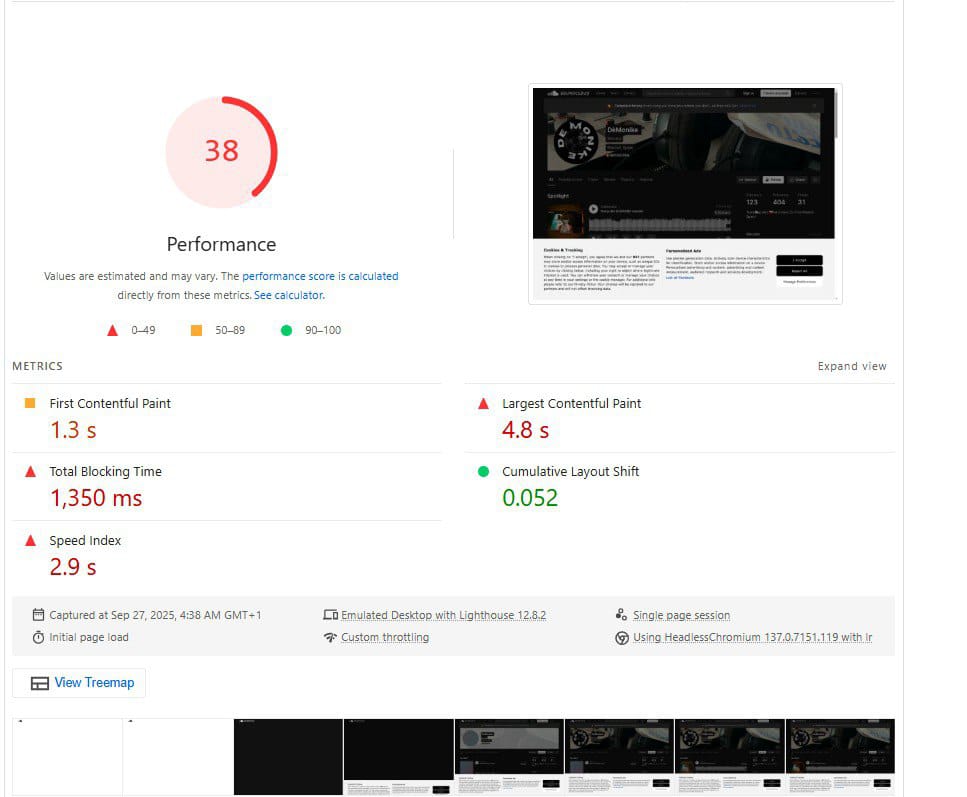Click the calendar icon next to capture date
The width and height of the screenshot is (967, 797).
[38, 615]
